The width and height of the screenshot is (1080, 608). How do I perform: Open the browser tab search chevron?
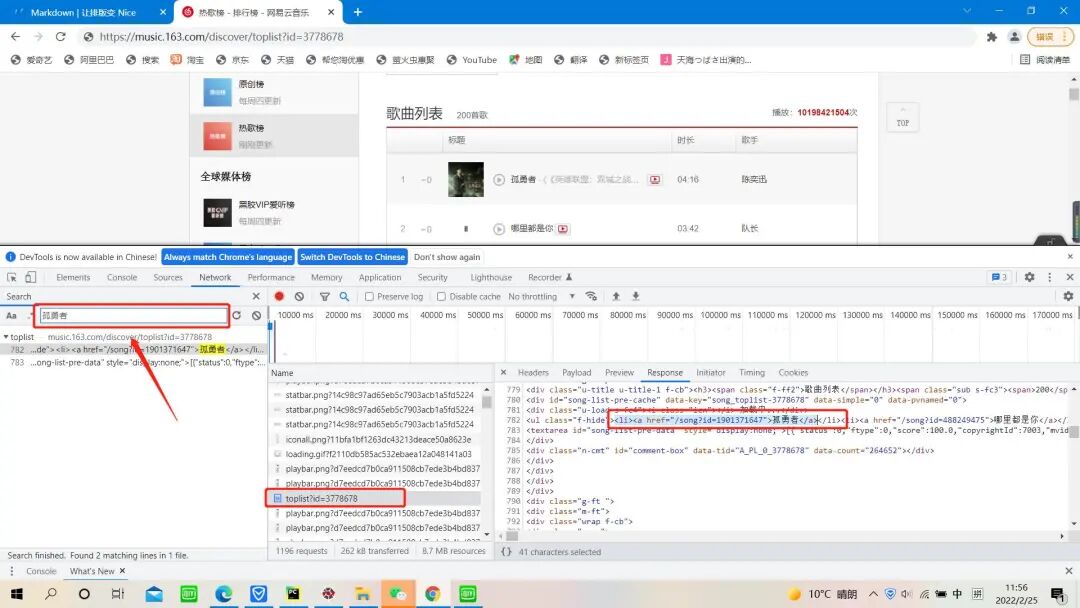click(967, 11)
